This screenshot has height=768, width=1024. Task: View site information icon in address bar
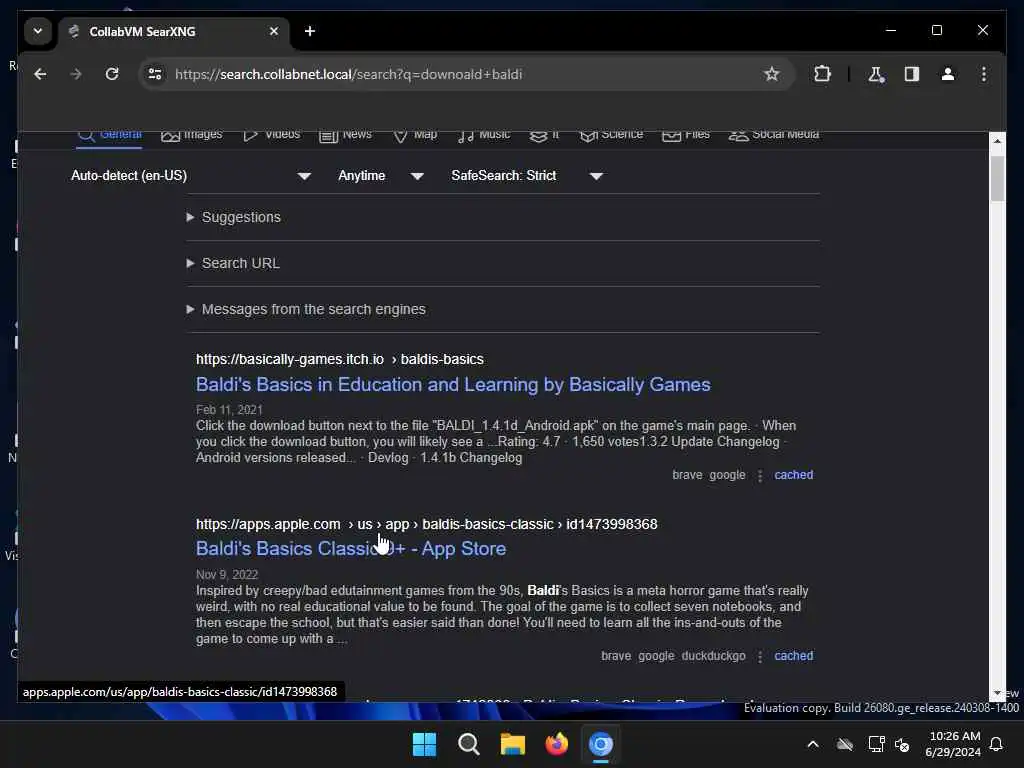155,74
